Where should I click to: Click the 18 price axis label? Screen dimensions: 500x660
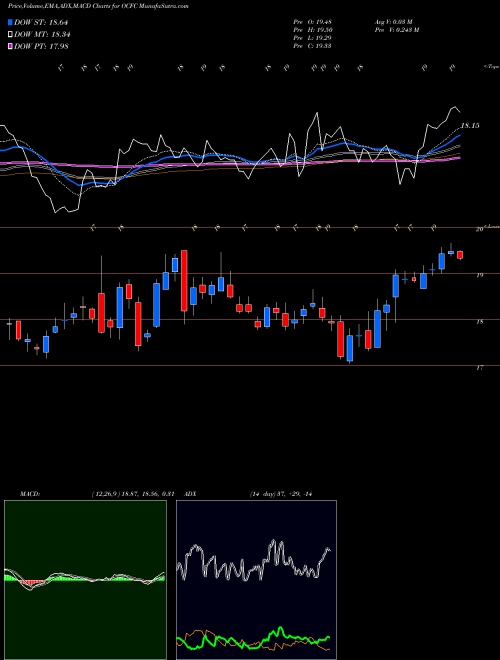[x=479, y=322]
